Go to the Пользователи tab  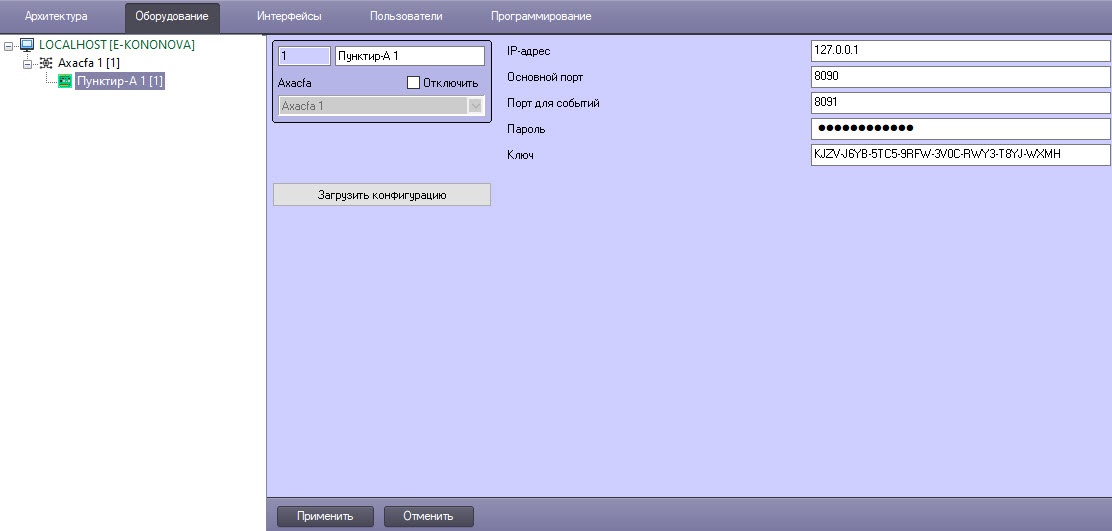coord(406,16)
